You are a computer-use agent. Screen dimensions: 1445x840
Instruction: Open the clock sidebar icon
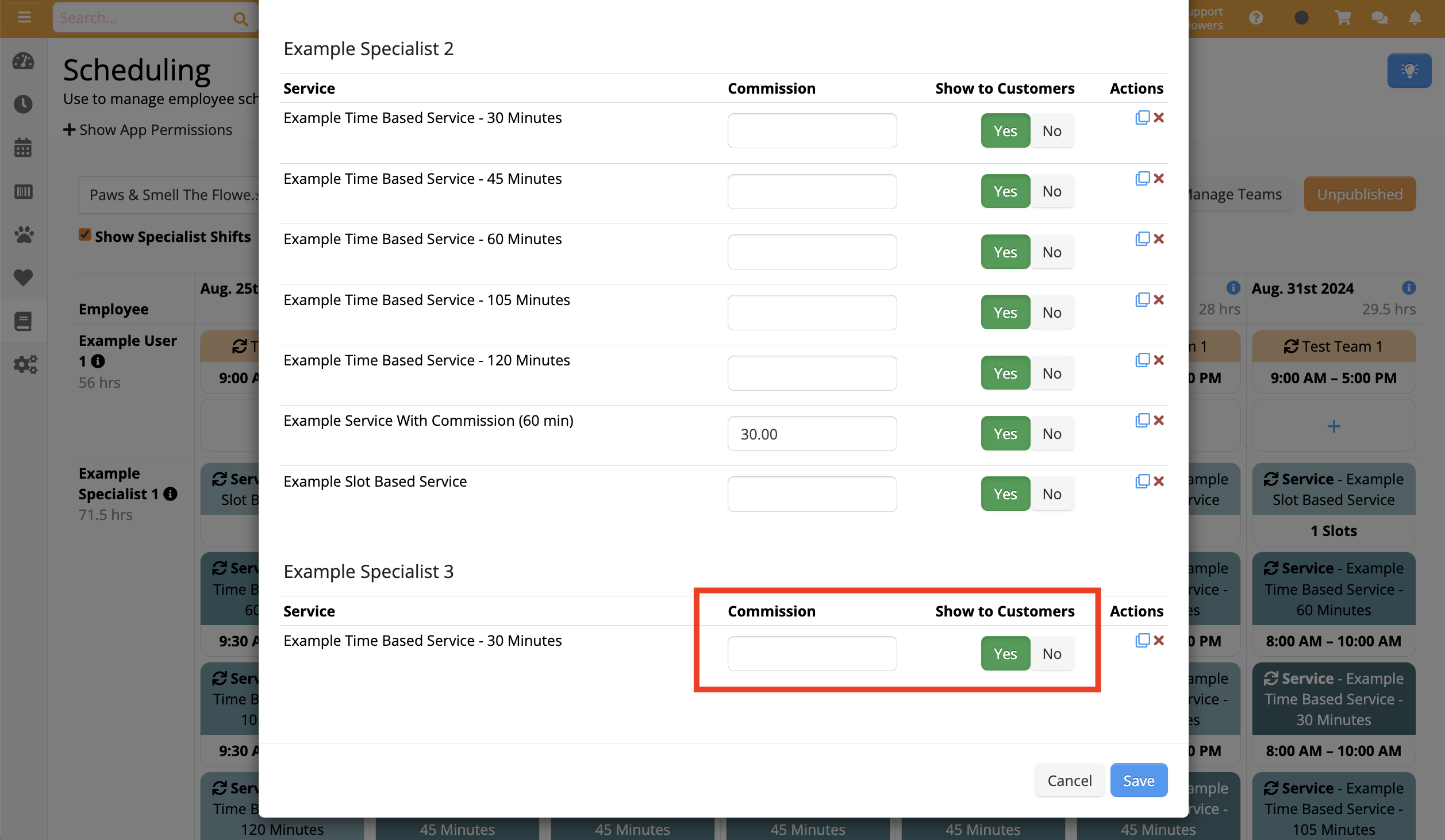coord(23,104)
